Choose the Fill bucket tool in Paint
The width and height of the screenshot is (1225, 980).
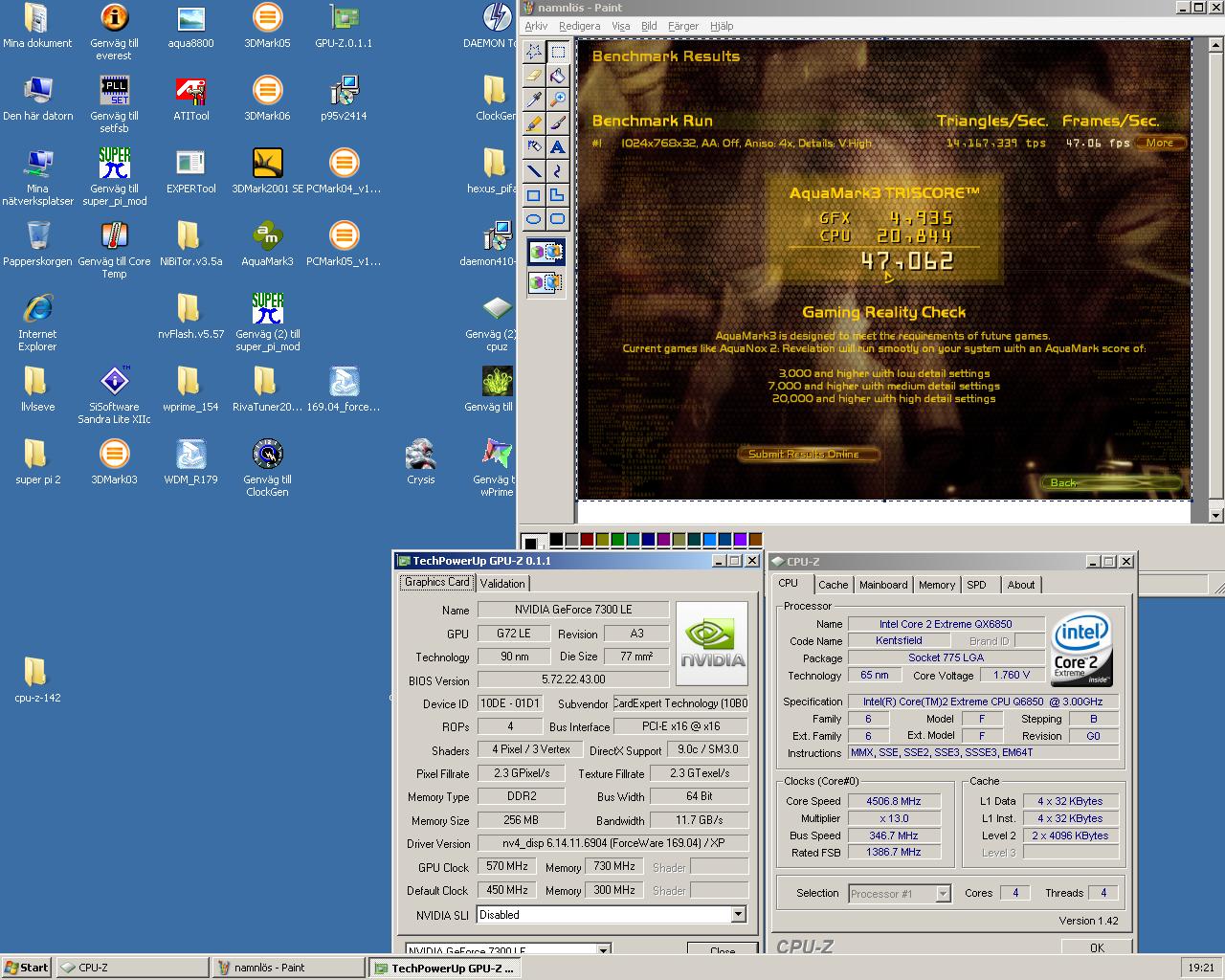click(558, 76)
